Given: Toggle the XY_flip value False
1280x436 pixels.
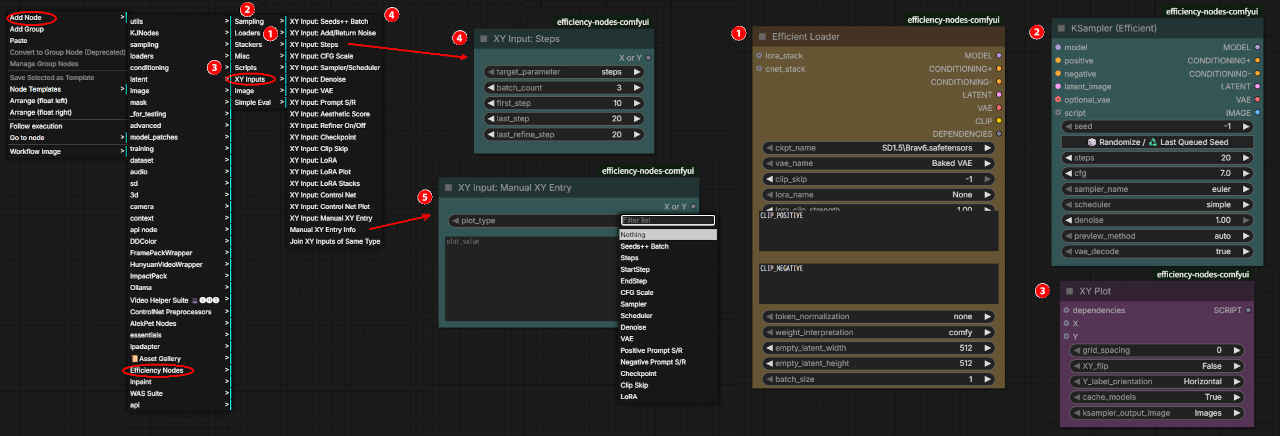Looking at the screenshot, I should point(1158,366).
